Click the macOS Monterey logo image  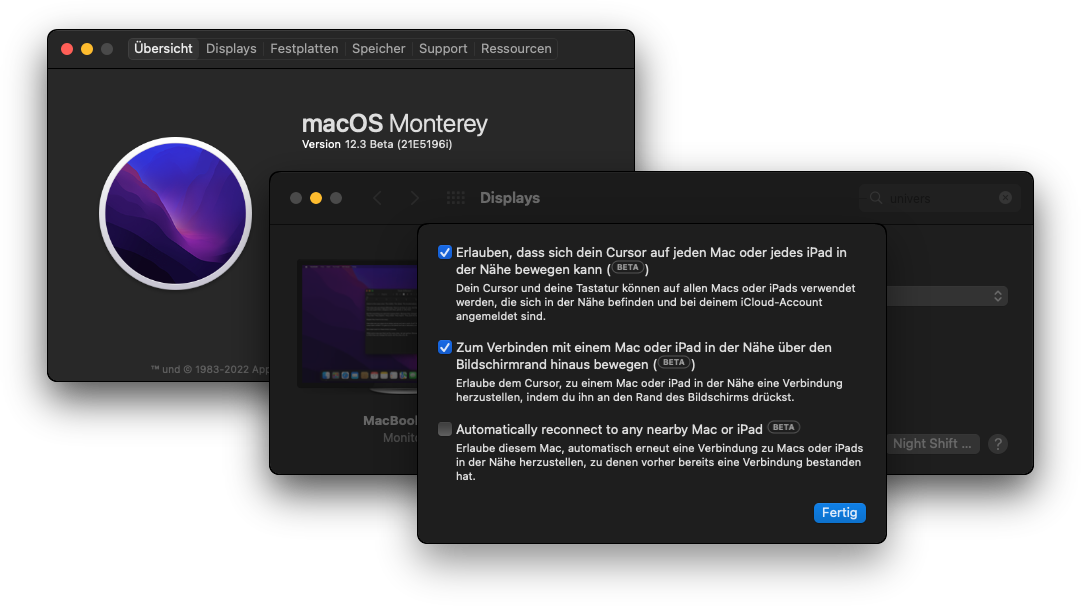coord(176,213)
